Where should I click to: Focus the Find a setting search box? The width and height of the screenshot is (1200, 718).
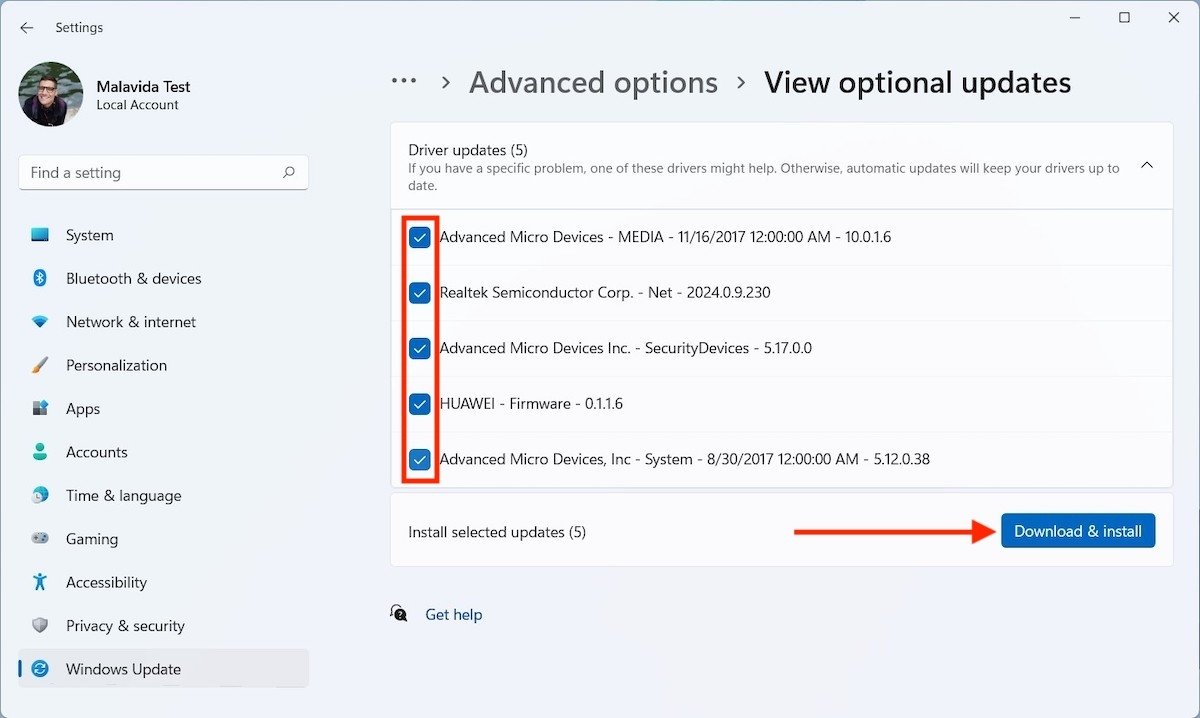[x=163, y=173]
